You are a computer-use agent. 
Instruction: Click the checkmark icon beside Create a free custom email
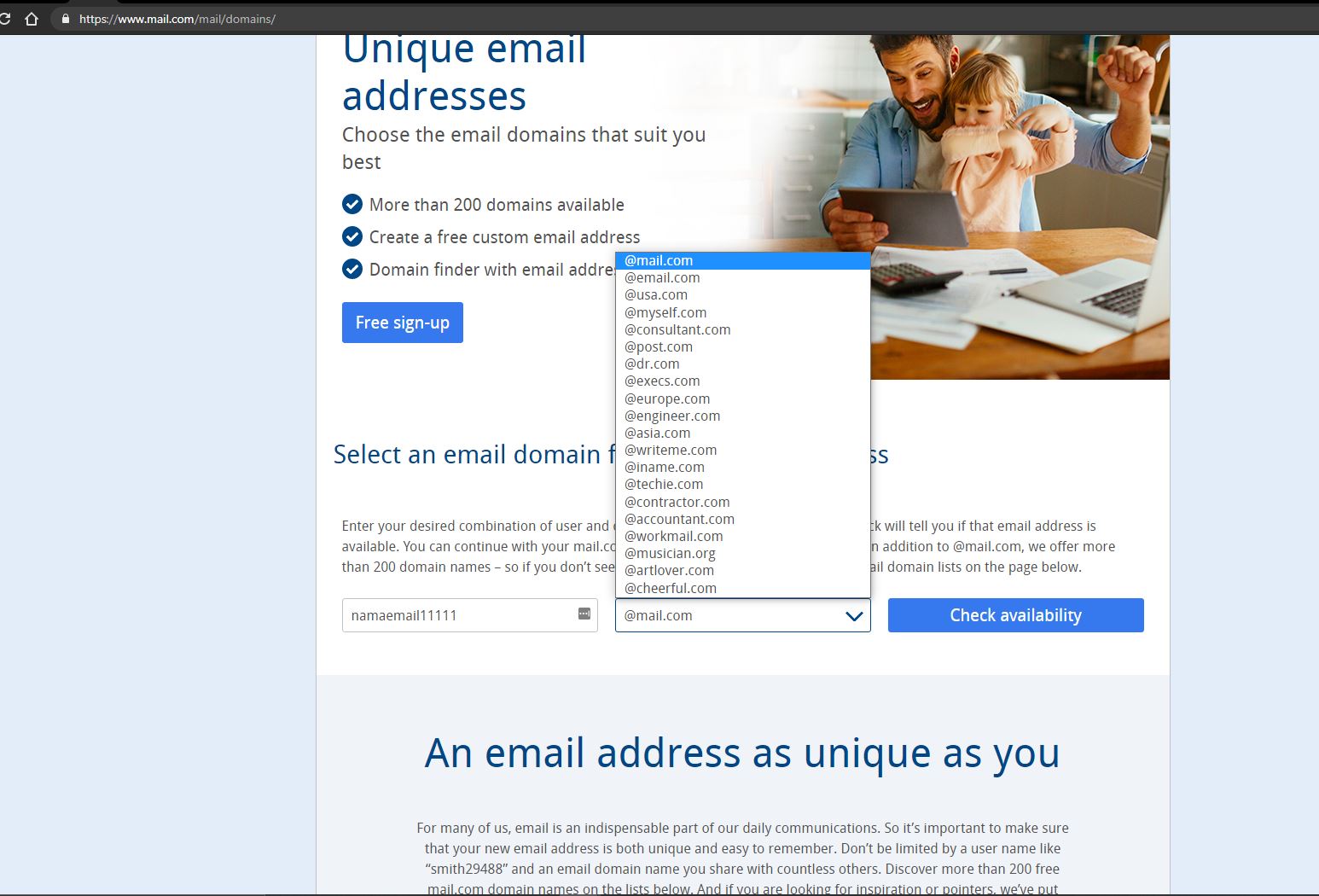tap(352, 236)
